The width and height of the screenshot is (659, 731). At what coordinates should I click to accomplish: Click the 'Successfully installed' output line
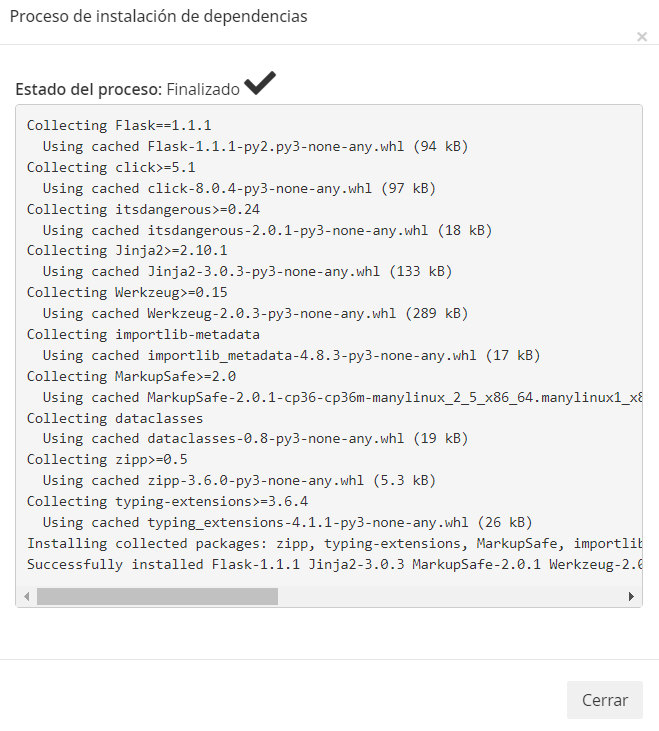334,565
